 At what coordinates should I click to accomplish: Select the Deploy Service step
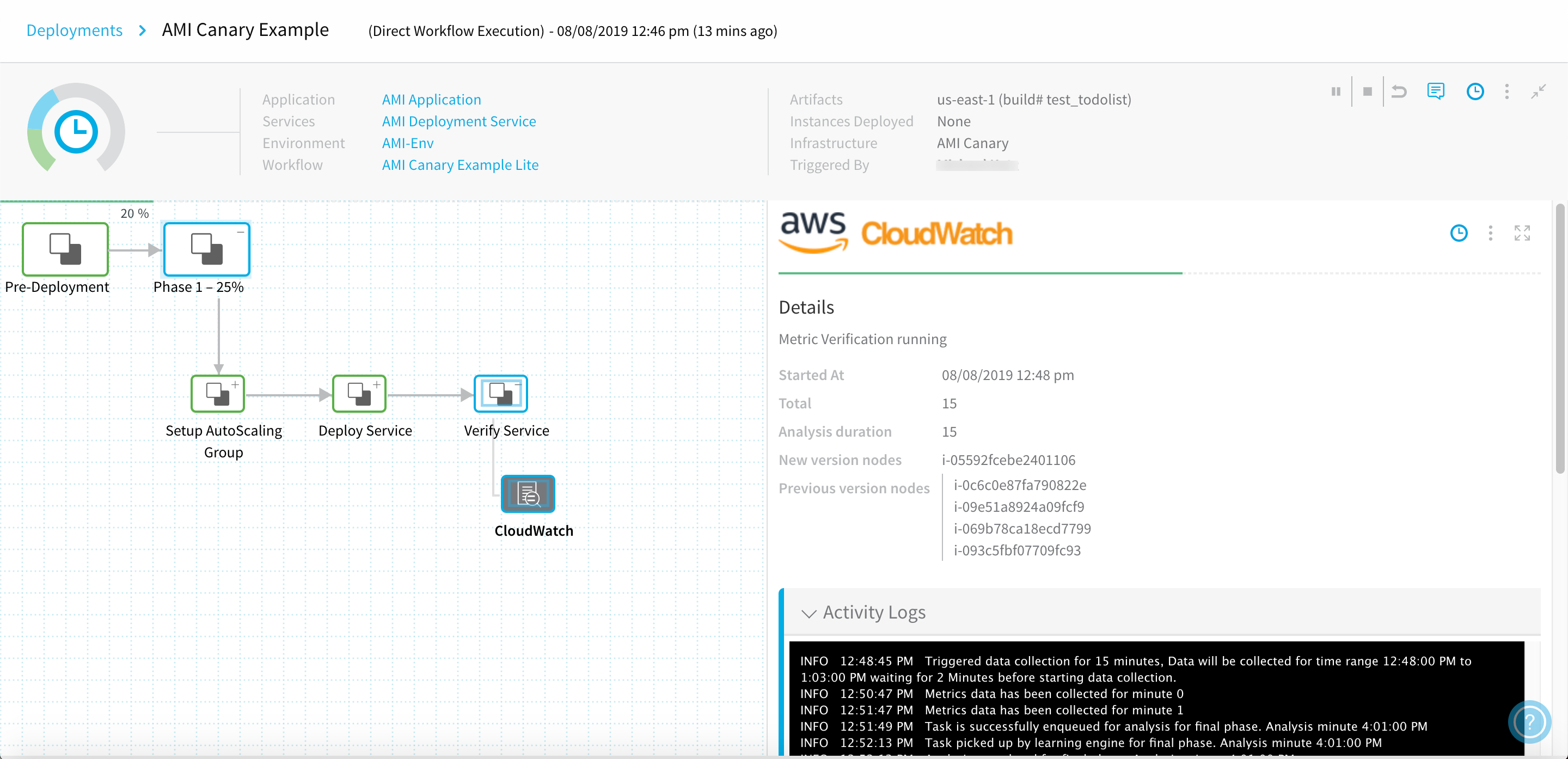coord(359,393)
